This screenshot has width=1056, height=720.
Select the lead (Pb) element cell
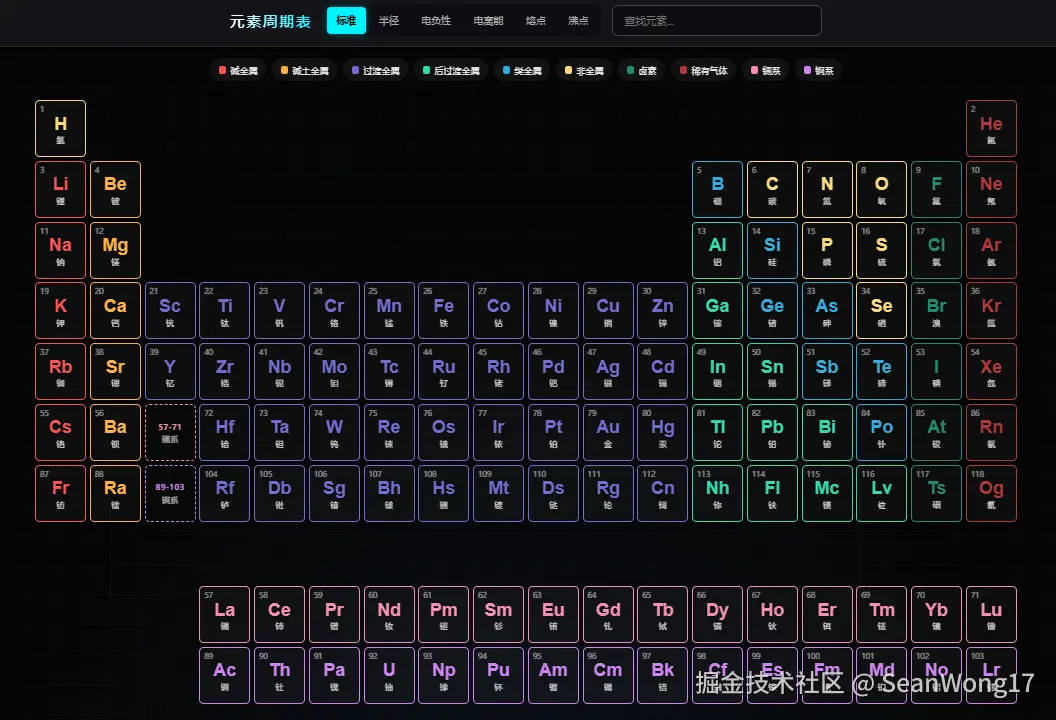(772, 432)
